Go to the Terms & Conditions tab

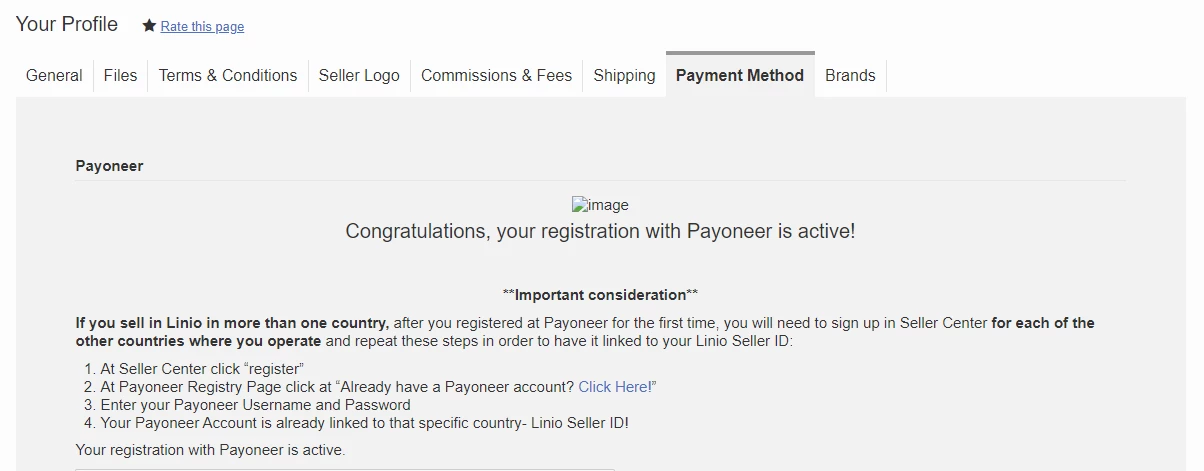(x=228, y=75)
